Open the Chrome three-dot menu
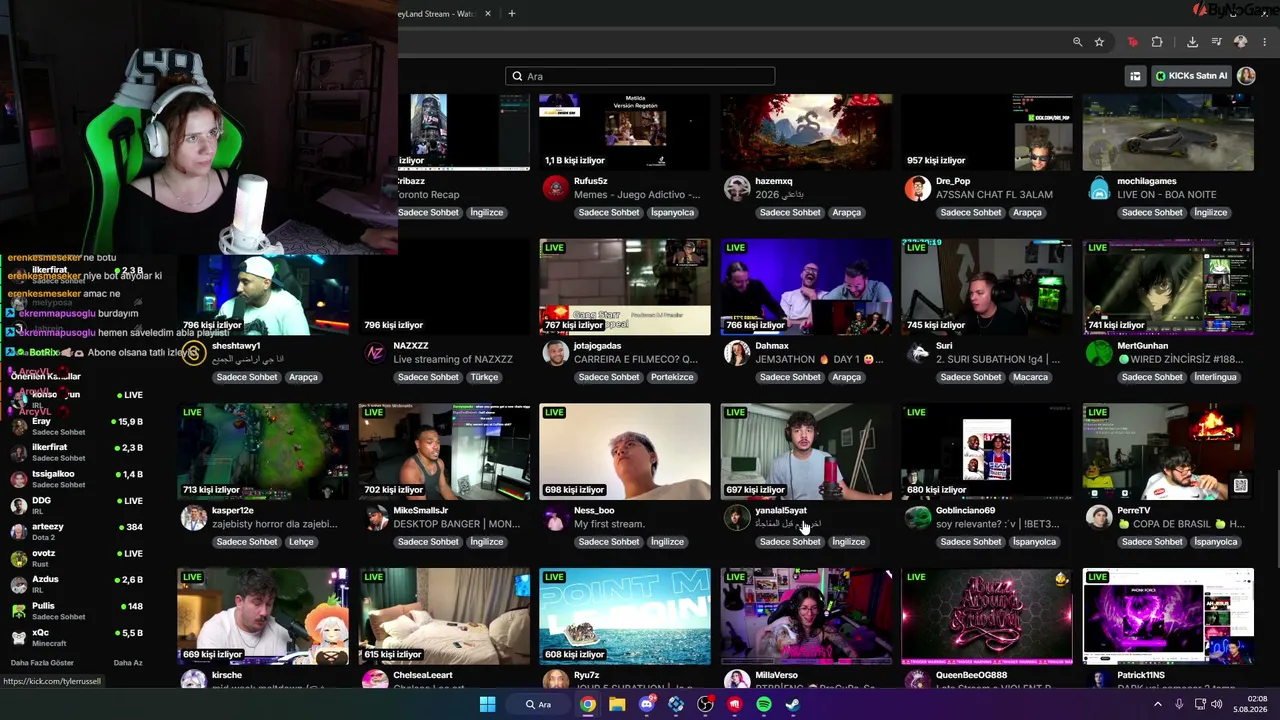This screenshot has height=720, width=1280. tap(1265, 42)
